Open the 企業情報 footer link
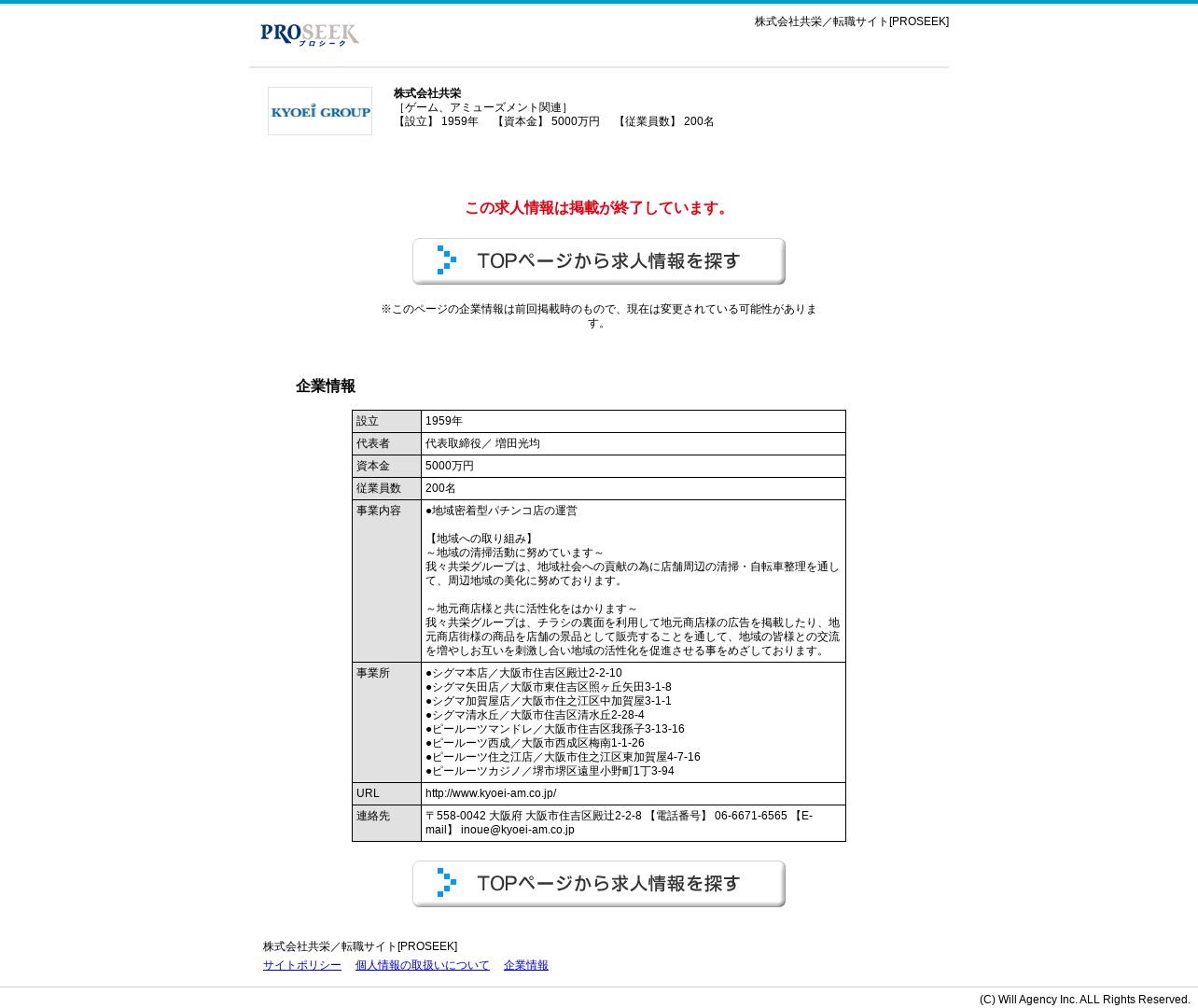The height and width of the screenshot is (1008, 1198). (526, 965)
